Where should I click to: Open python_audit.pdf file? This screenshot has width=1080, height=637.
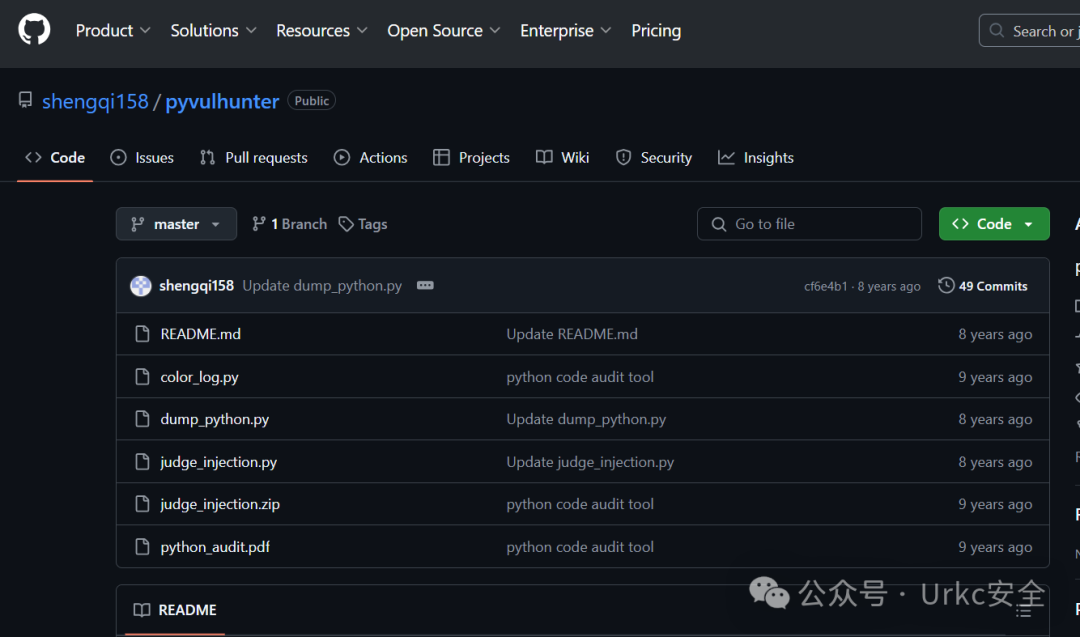[215, 547]
